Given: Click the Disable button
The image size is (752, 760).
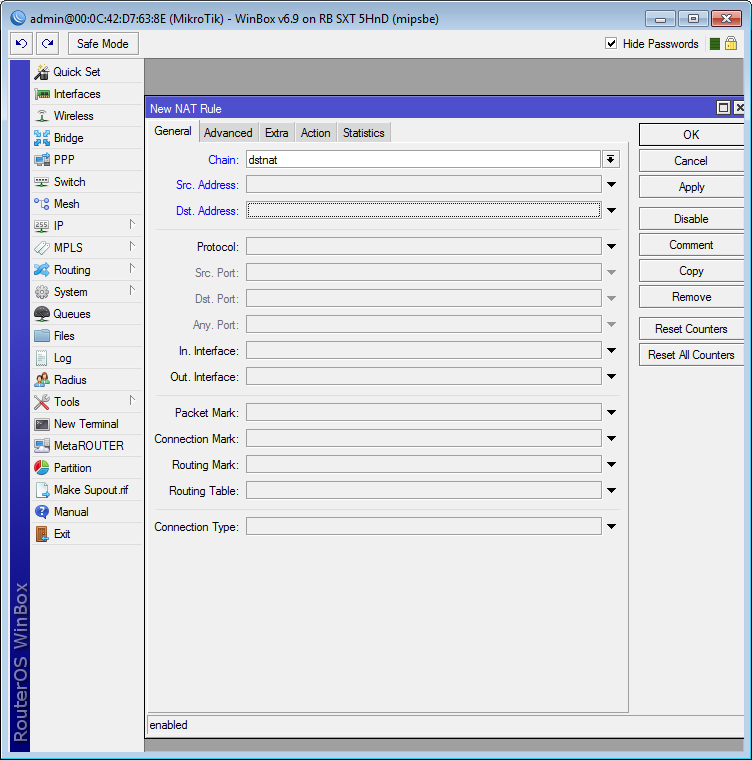Looking at the screenshot, I should pos(691,219).
